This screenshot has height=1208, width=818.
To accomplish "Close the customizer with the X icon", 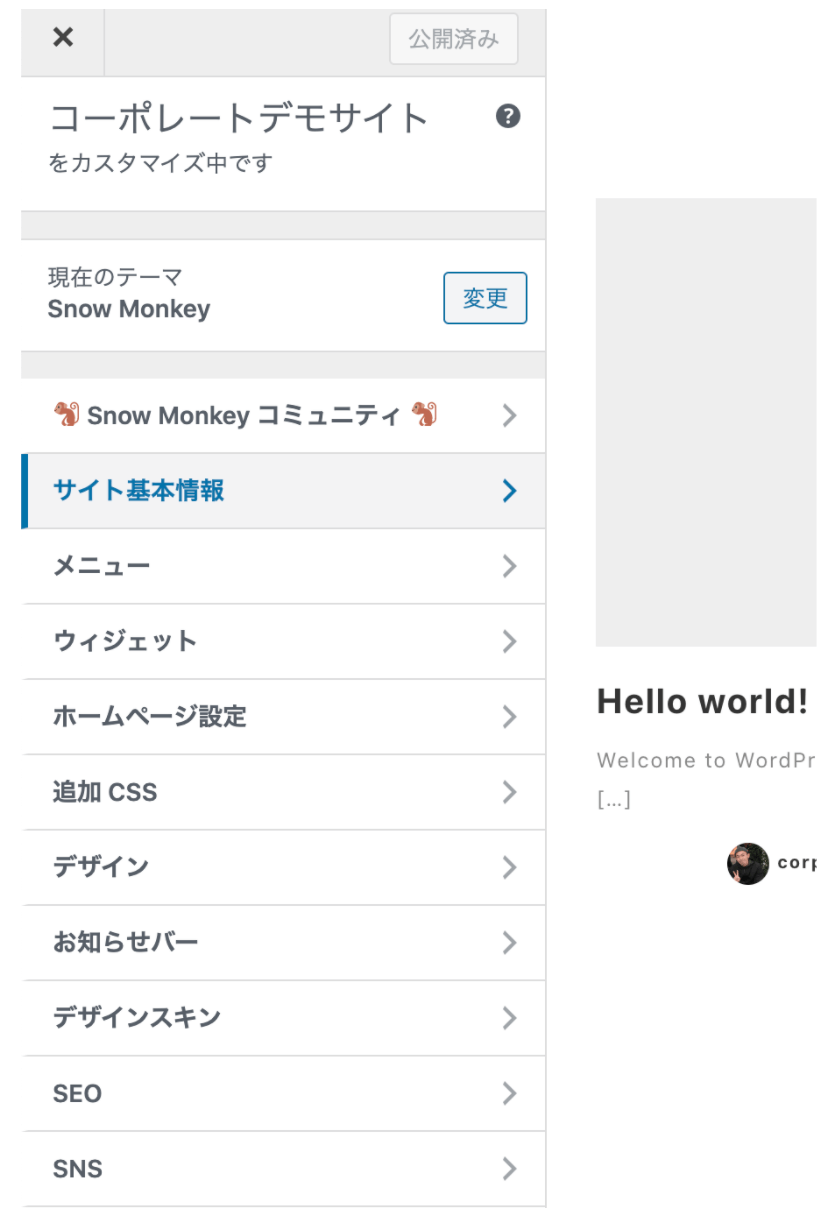I will click(x=63, y=38).
